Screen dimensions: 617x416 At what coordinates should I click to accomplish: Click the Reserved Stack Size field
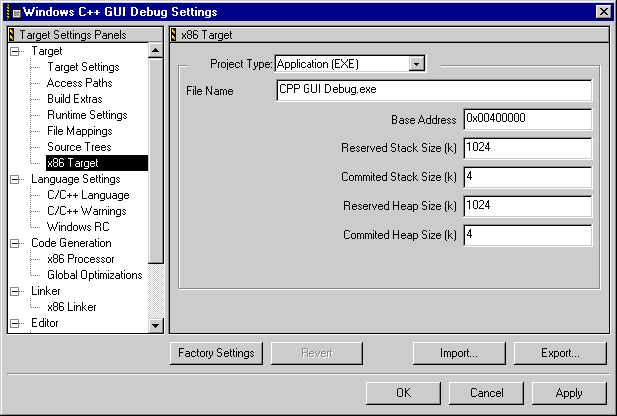tap(527, 148)
